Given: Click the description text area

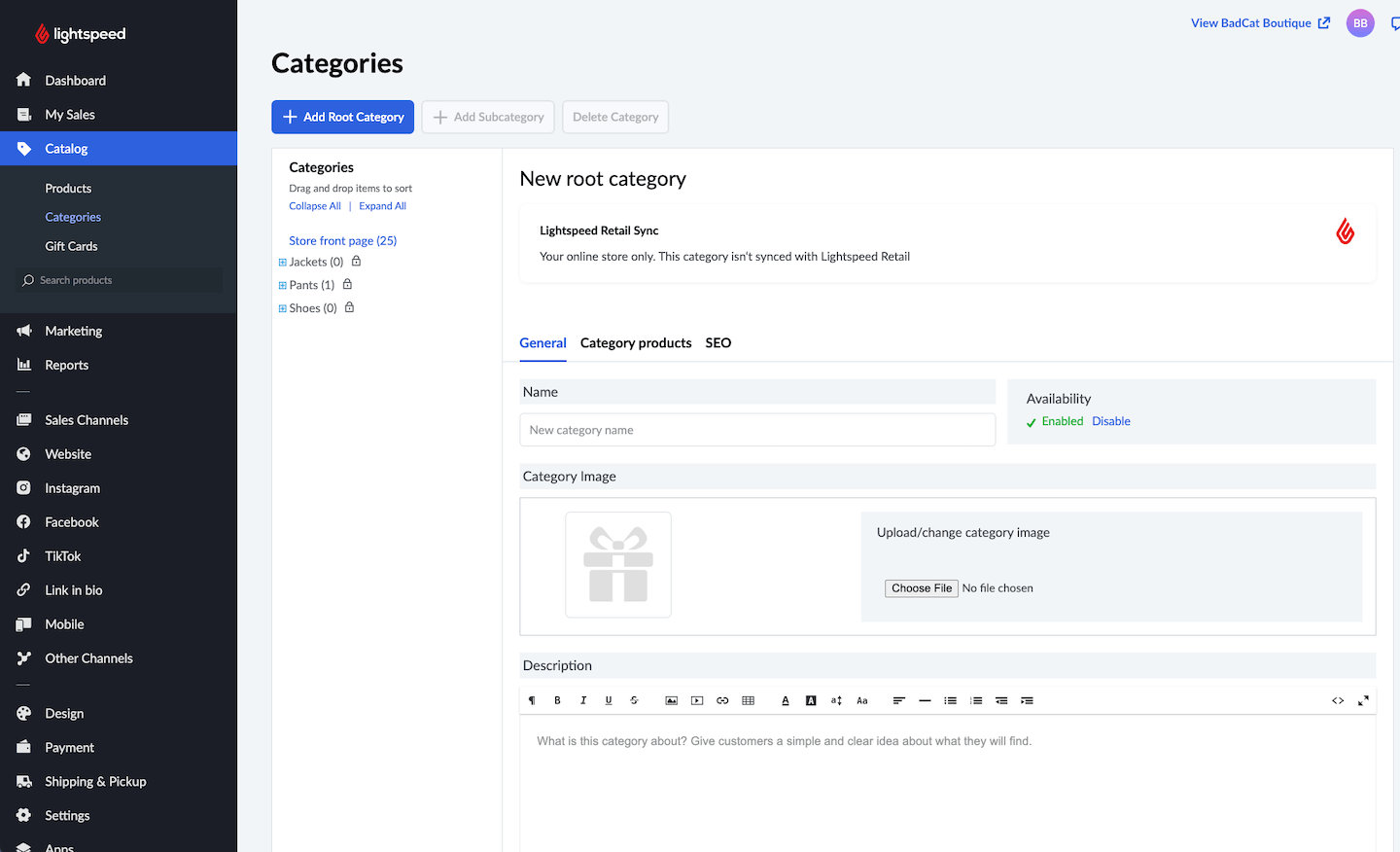Looking at the screenshot, I should (948, 783).
